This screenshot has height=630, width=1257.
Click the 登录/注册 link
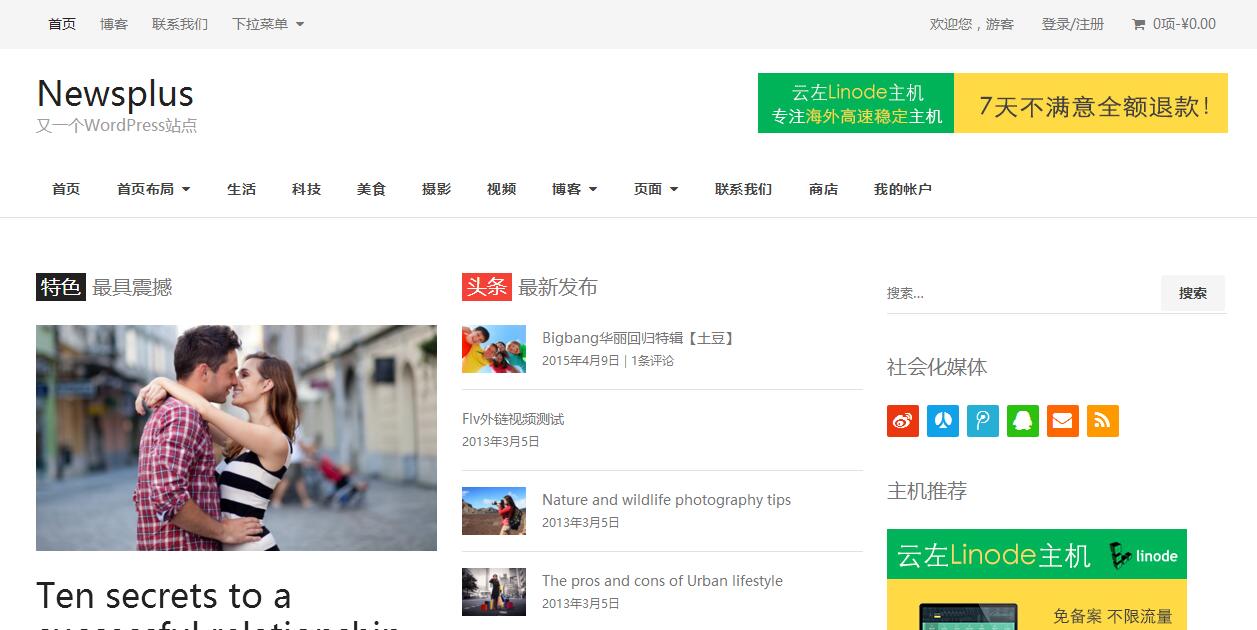click(1073, 24)
